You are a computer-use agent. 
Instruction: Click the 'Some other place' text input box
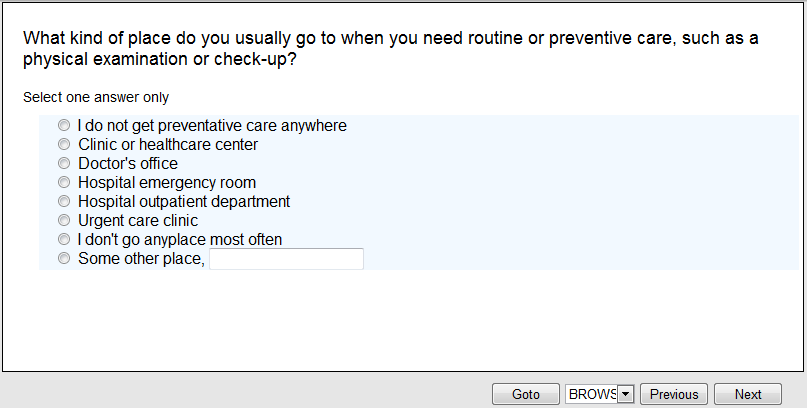[286, 260]
